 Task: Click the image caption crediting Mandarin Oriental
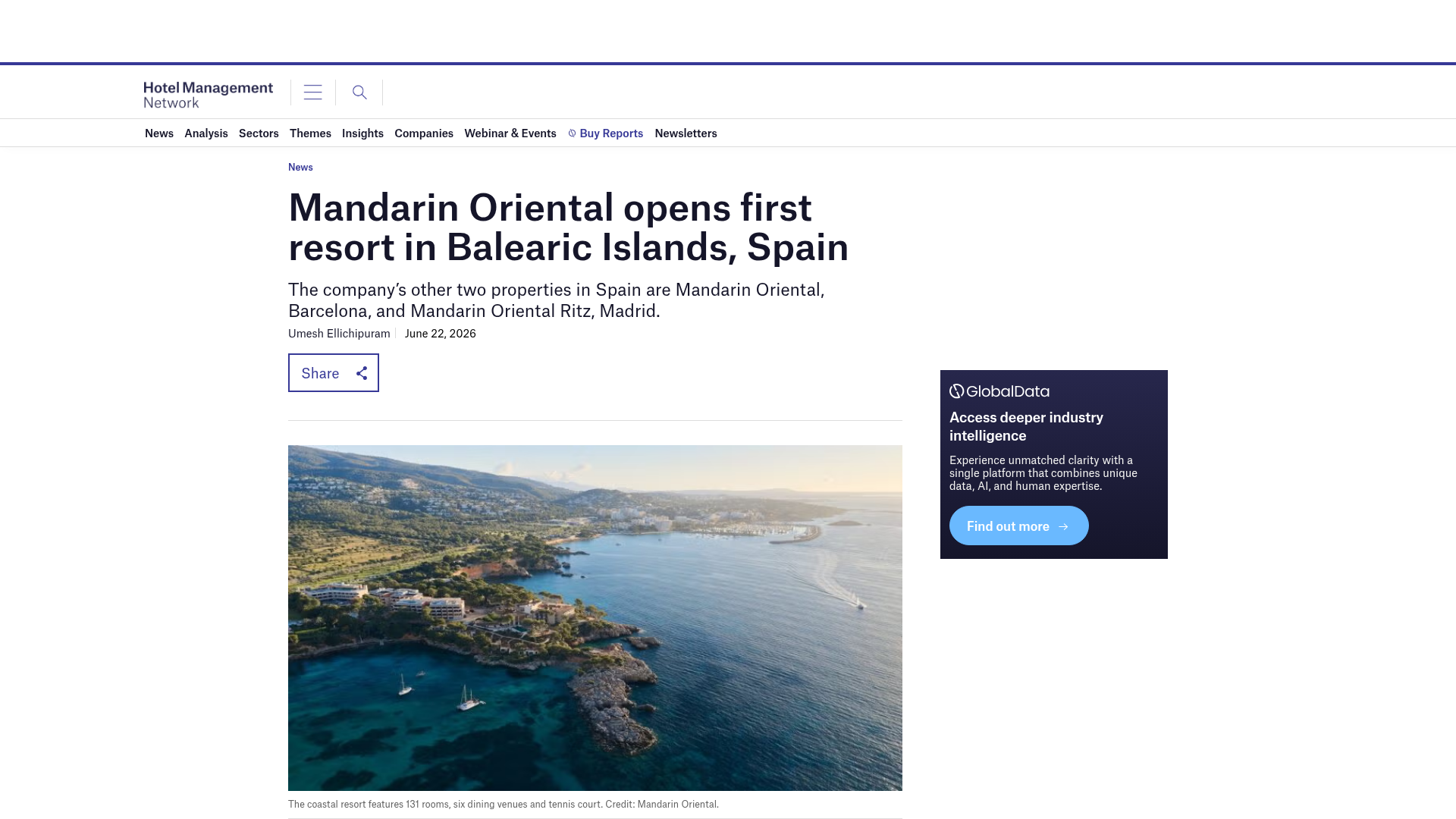pyautogui.click(x=504, y=804)
